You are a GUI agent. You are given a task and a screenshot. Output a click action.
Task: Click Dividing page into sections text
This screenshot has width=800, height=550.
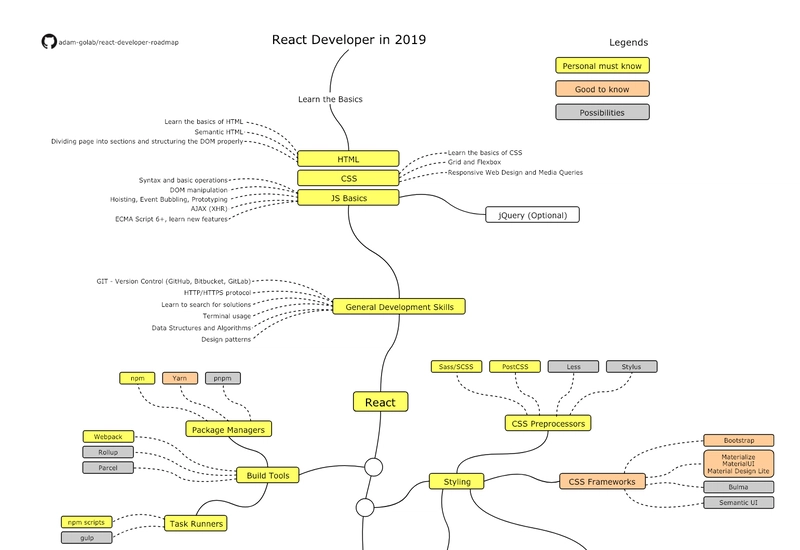pos(147,141)
